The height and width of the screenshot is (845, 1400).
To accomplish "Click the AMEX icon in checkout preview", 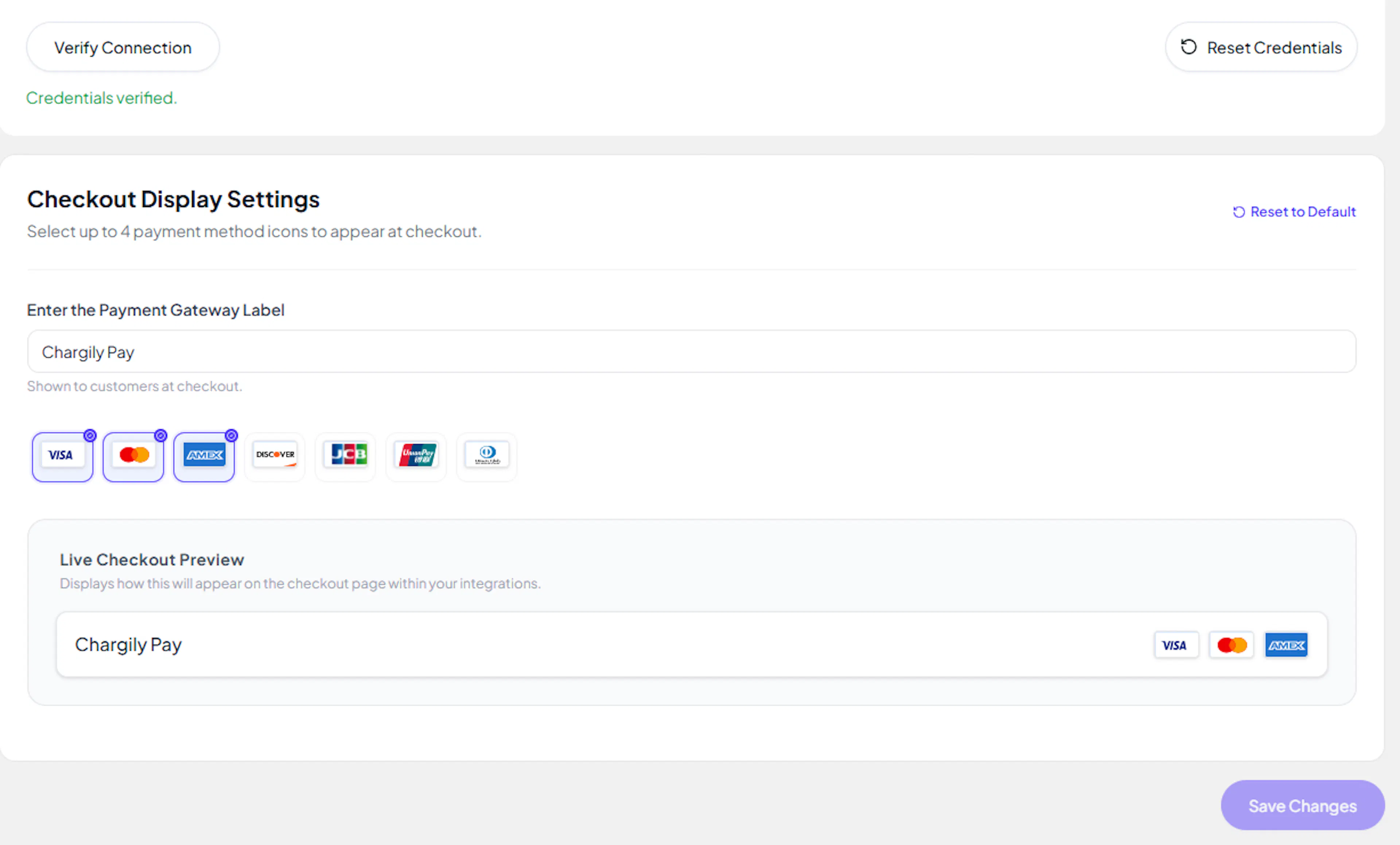I will click(1286, 645).
